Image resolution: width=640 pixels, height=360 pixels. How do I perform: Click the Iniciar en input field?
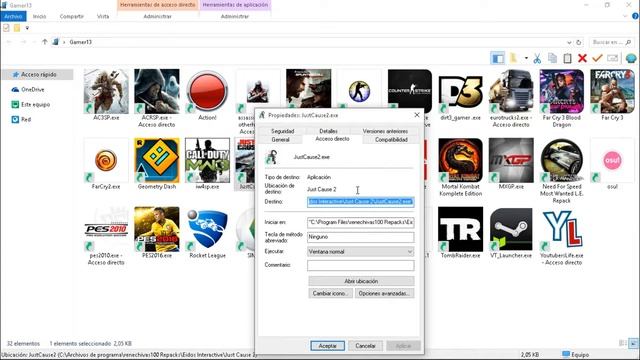[361, 222]
